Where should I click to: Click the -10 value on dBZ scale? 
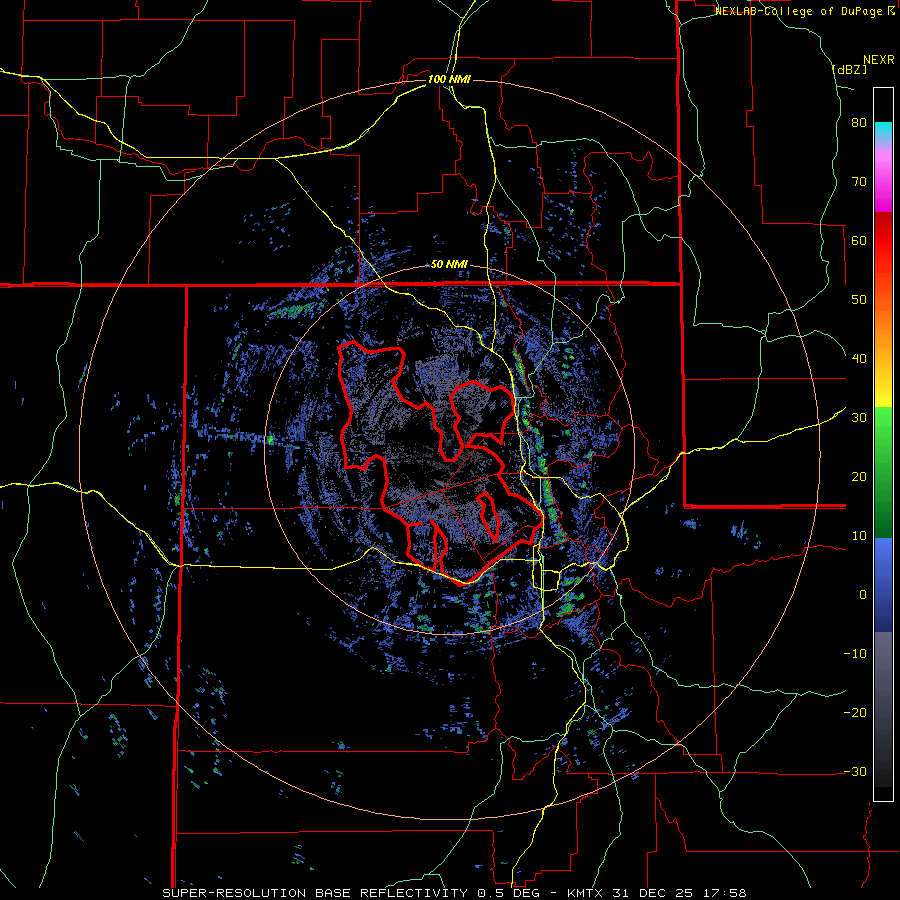[855, 653]
